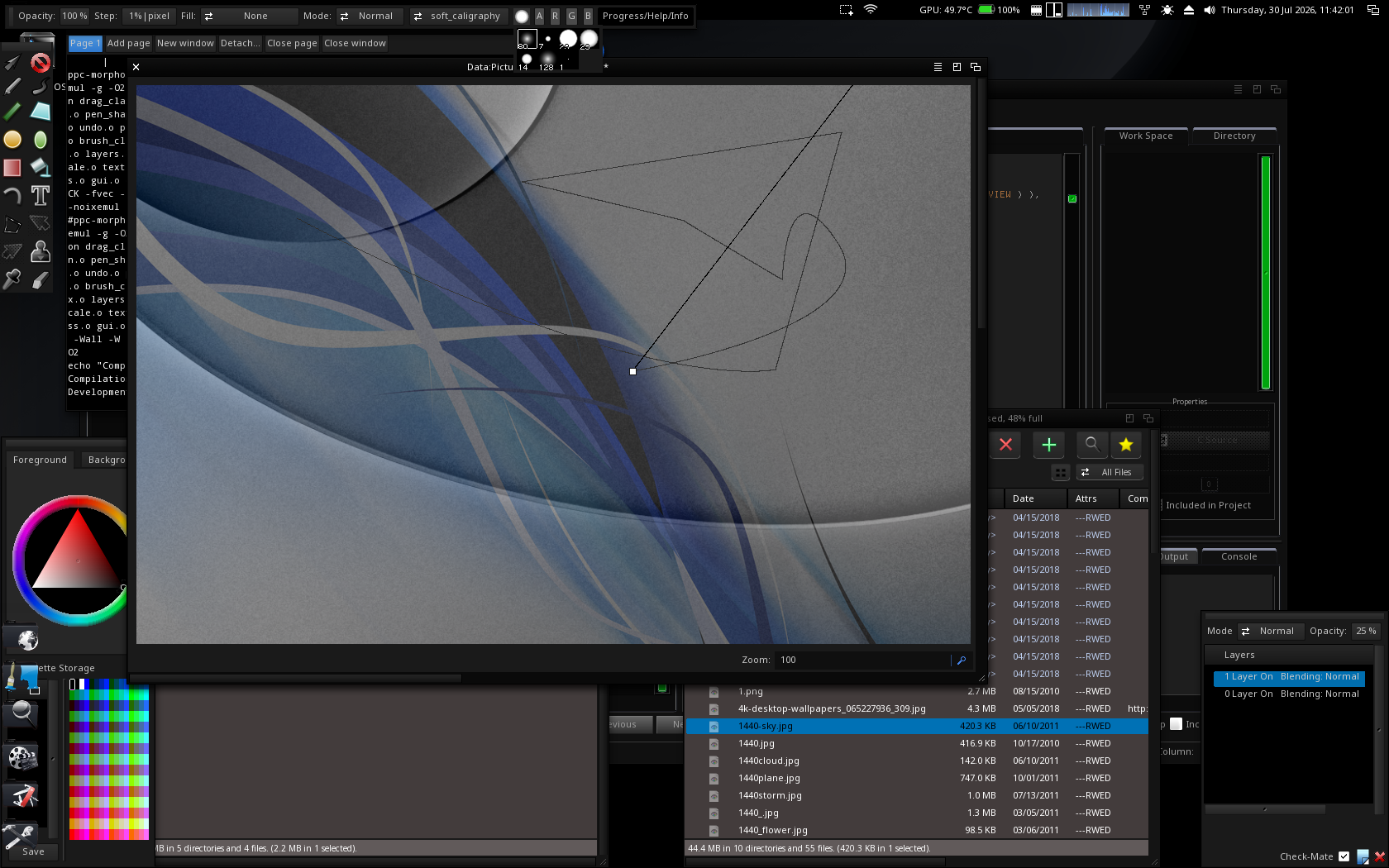
Task: Toggle the red channel R button
Action: tap(555, 16)
